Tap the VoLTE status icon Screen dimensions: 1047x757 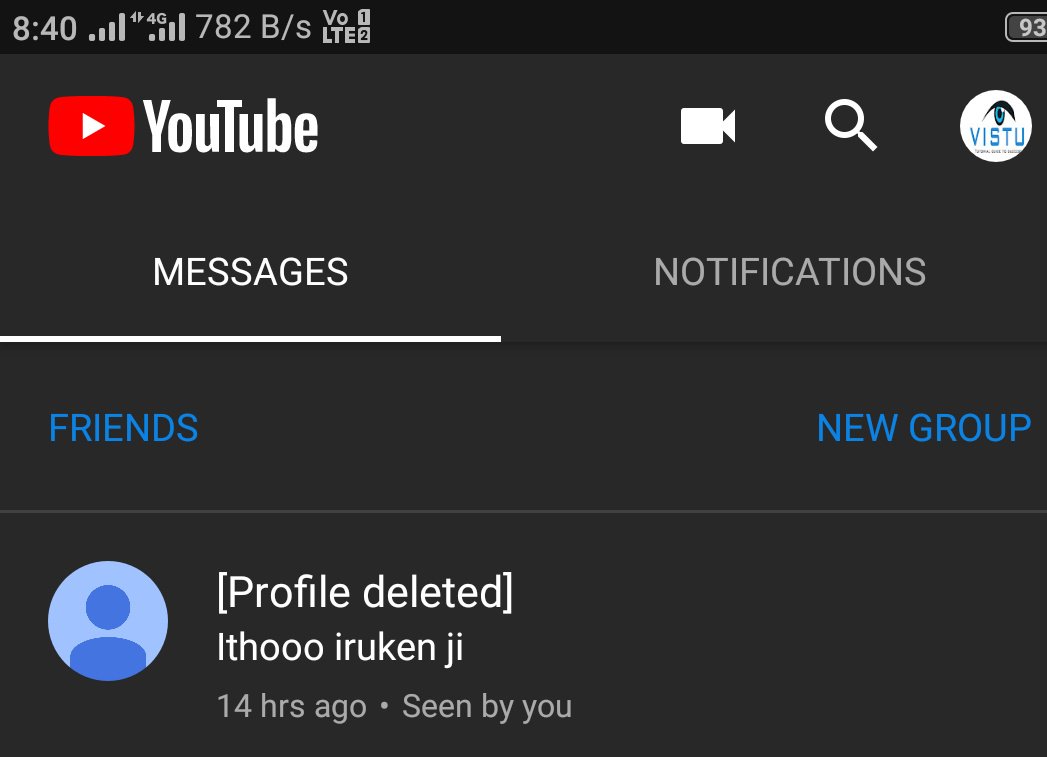346,27
